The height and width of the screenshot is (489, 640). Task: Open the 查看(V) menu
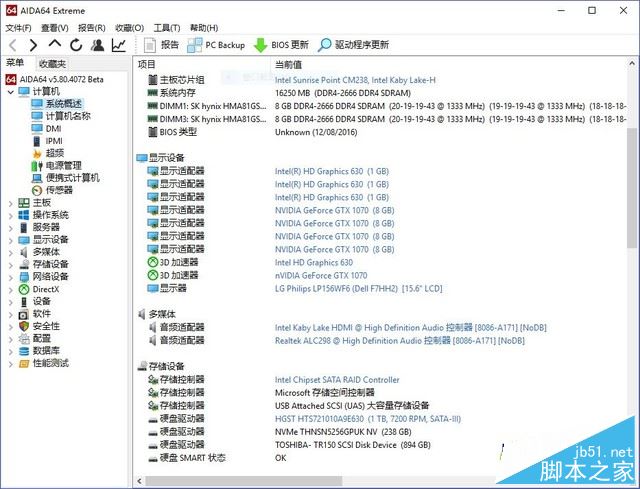(x=55, y=28)
